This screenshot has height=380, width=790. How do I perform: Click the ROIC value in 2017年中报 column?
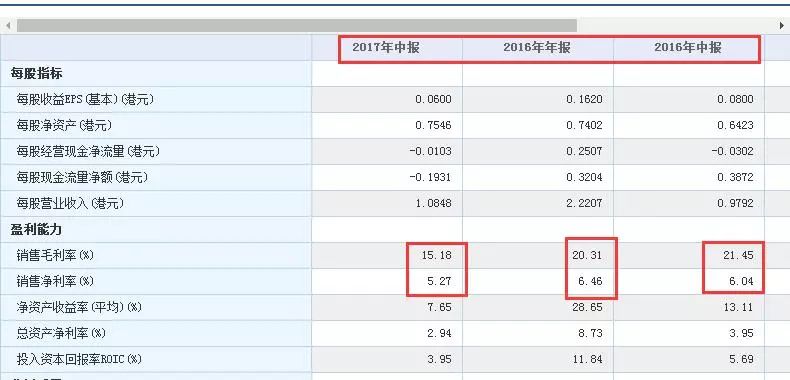[x=439, y=359]
